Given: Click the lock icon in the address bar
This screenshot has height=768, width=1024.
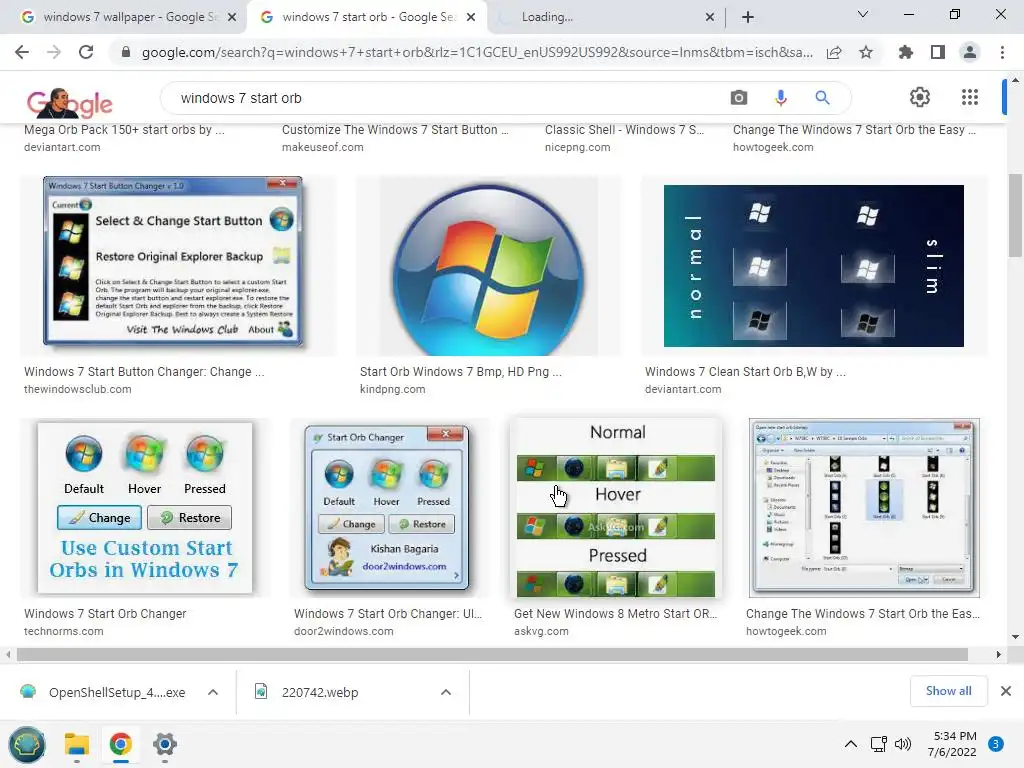Looking at the screenshot, I should tap(126, 52).
